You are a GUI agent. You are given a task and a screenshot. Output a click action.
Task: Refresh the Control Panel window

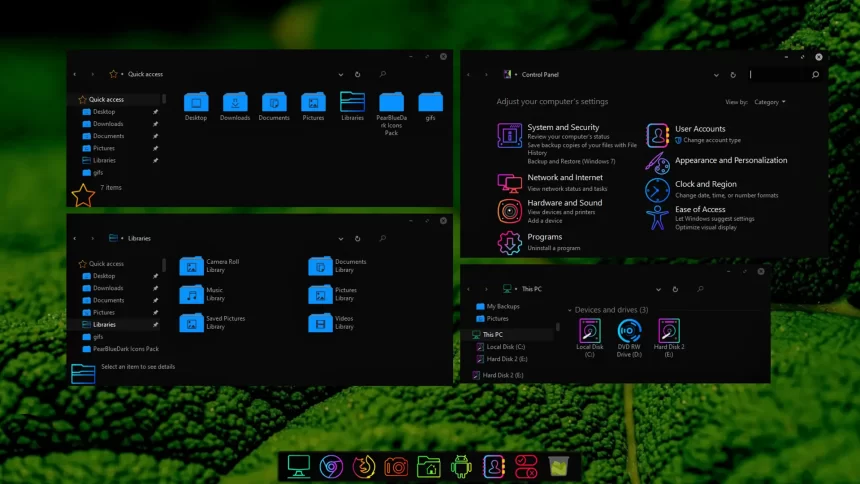coord(733,75)
